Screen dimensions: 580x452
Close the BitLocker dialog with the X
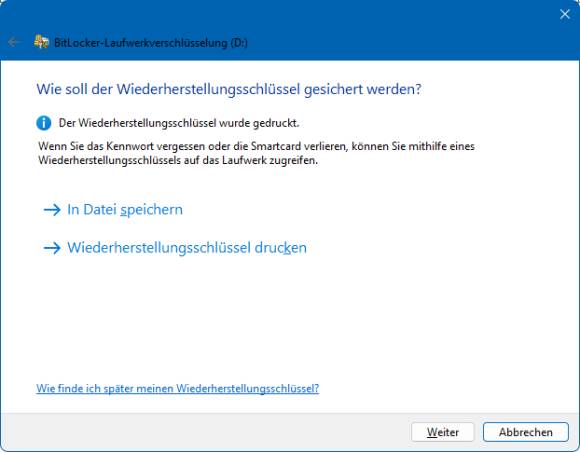[x=564, y=14]
